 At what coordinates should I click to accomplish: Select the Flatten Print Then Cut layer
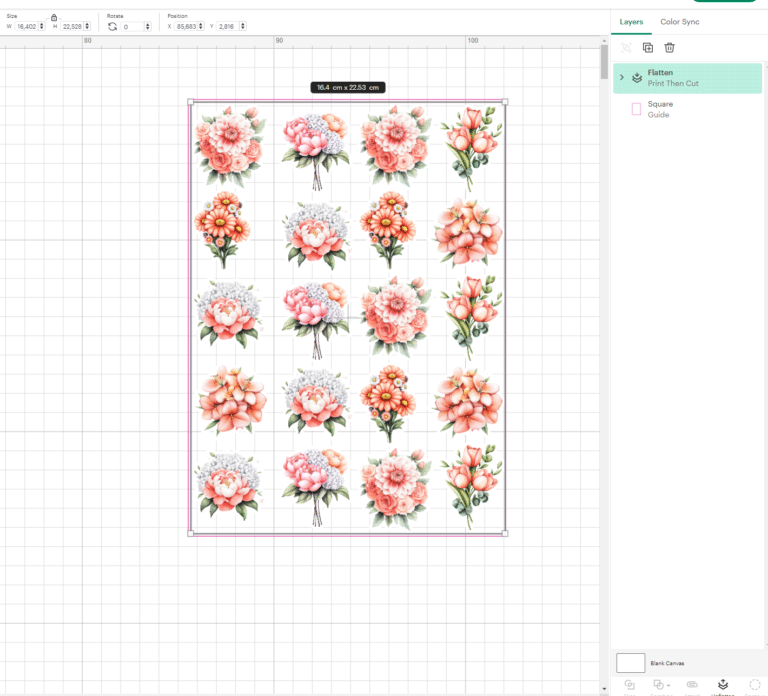point(687,78)
